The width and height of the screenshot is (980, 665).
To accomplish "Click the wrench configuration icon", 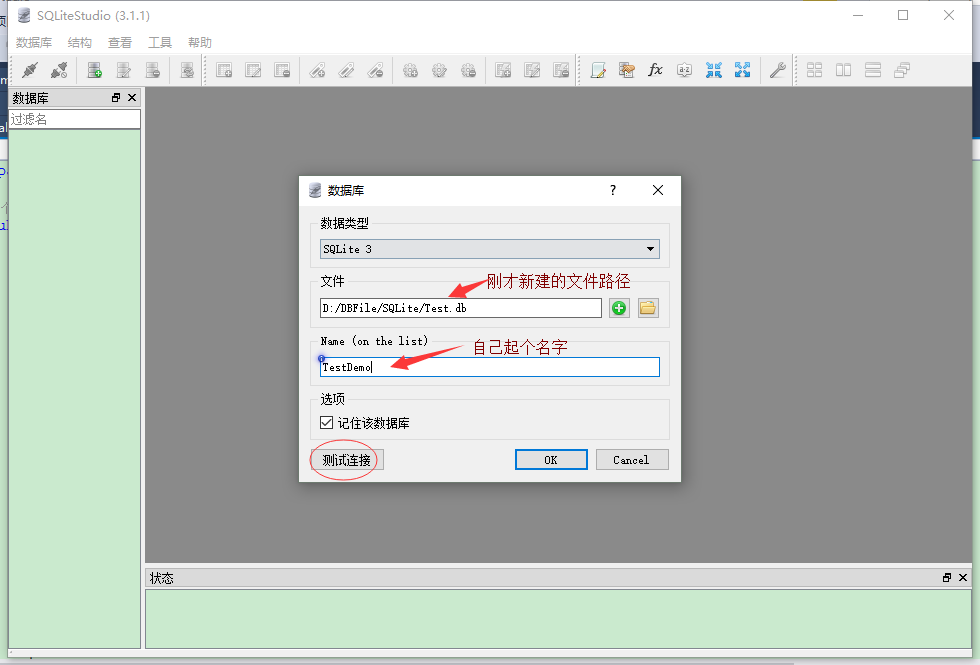I will tap(778, 70).
